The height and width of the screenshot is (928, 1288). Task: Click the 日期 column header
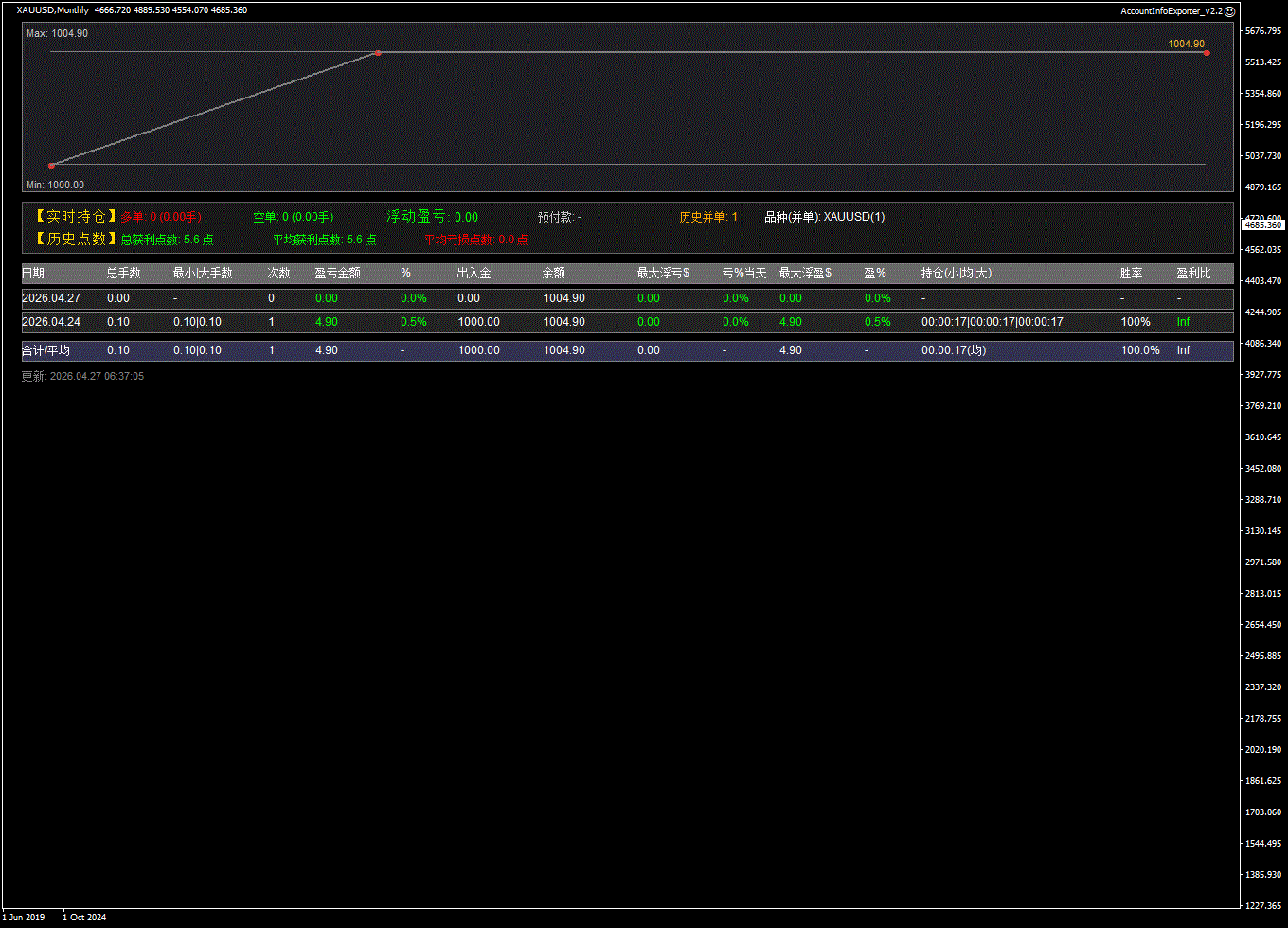tap(33, 273)
